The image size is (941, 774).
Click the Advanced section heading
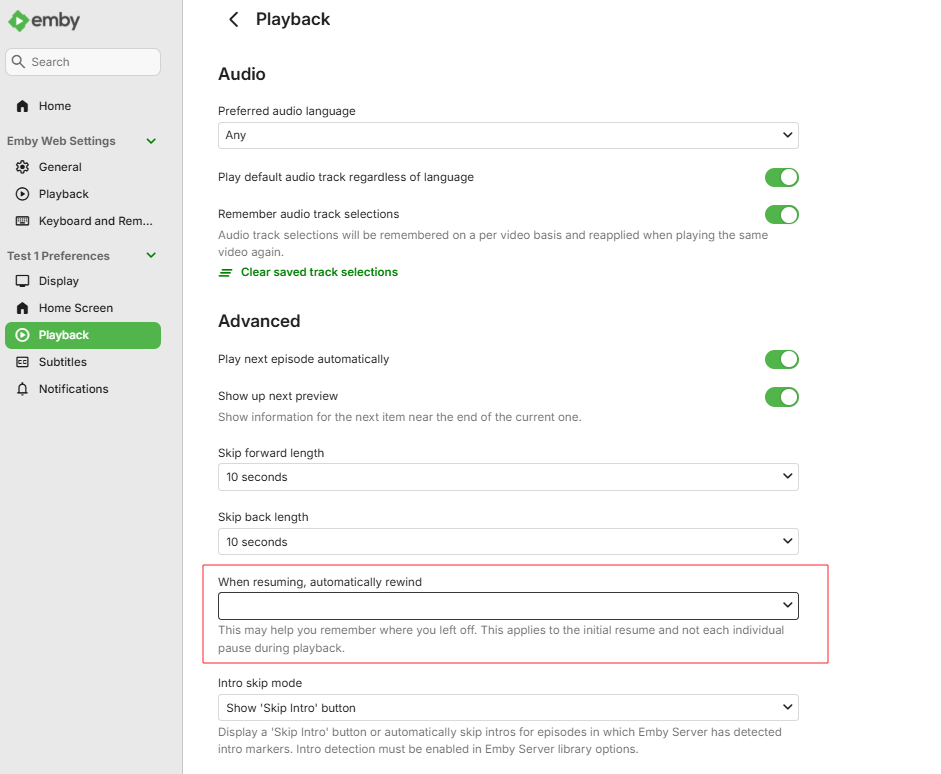pyautogui.click(x=259, y=321)
